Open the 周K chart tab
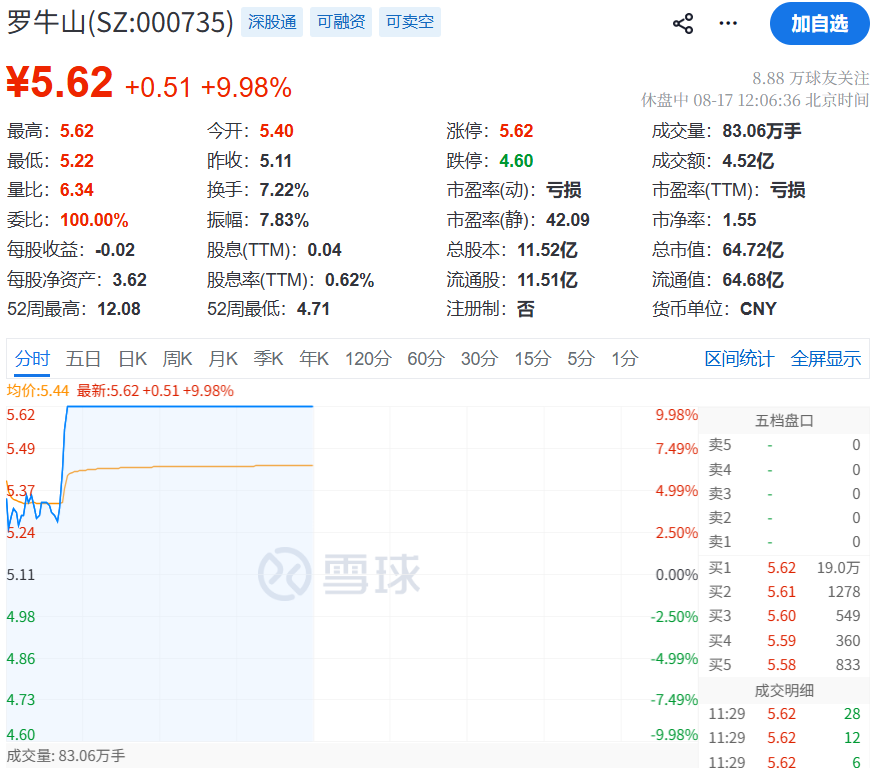Image resolution: width=873 pixels, height=768 pixels. tap(177, 359)
